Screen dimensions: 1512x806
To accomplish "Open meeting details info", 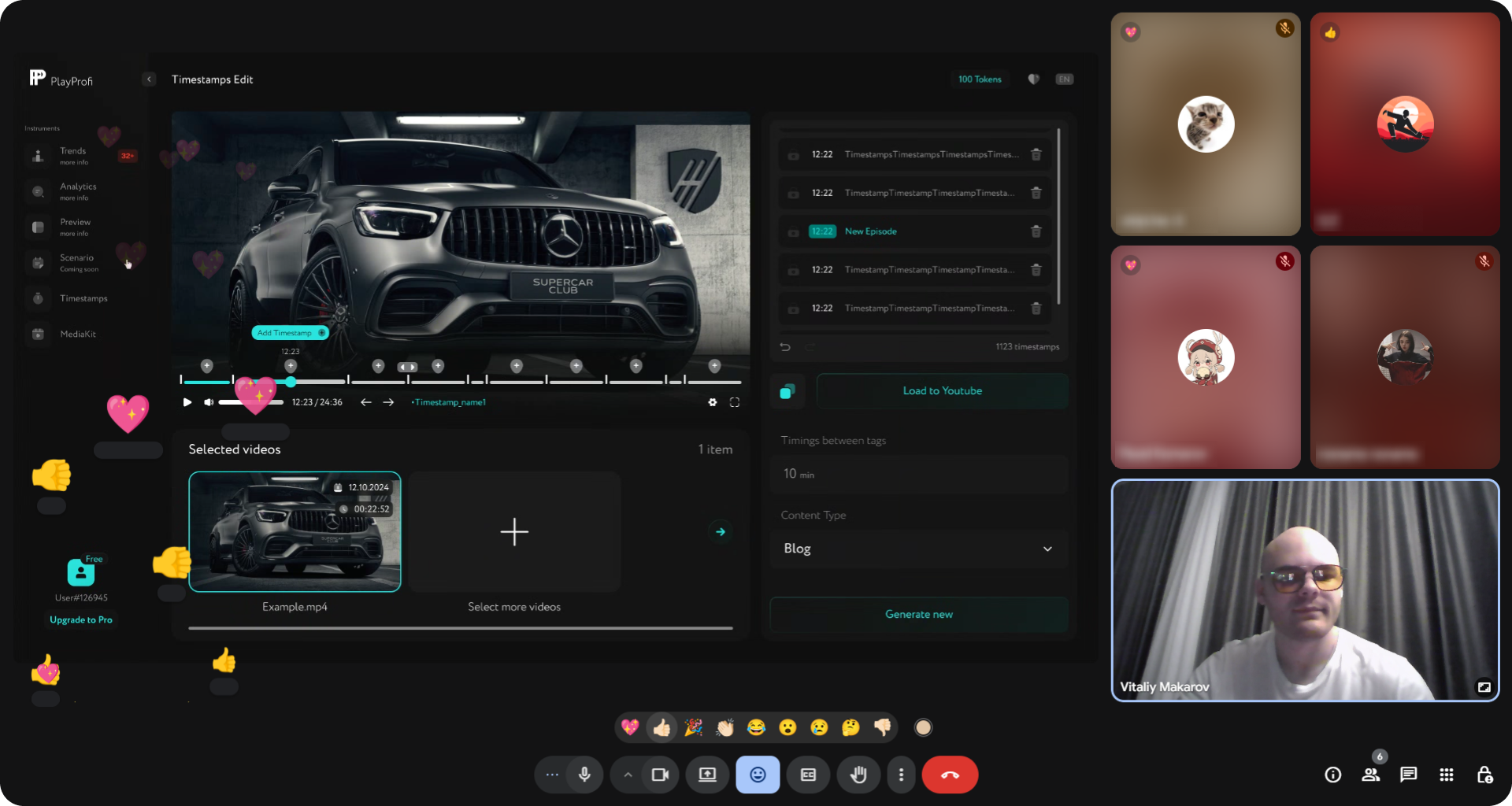I will 1332,775.
